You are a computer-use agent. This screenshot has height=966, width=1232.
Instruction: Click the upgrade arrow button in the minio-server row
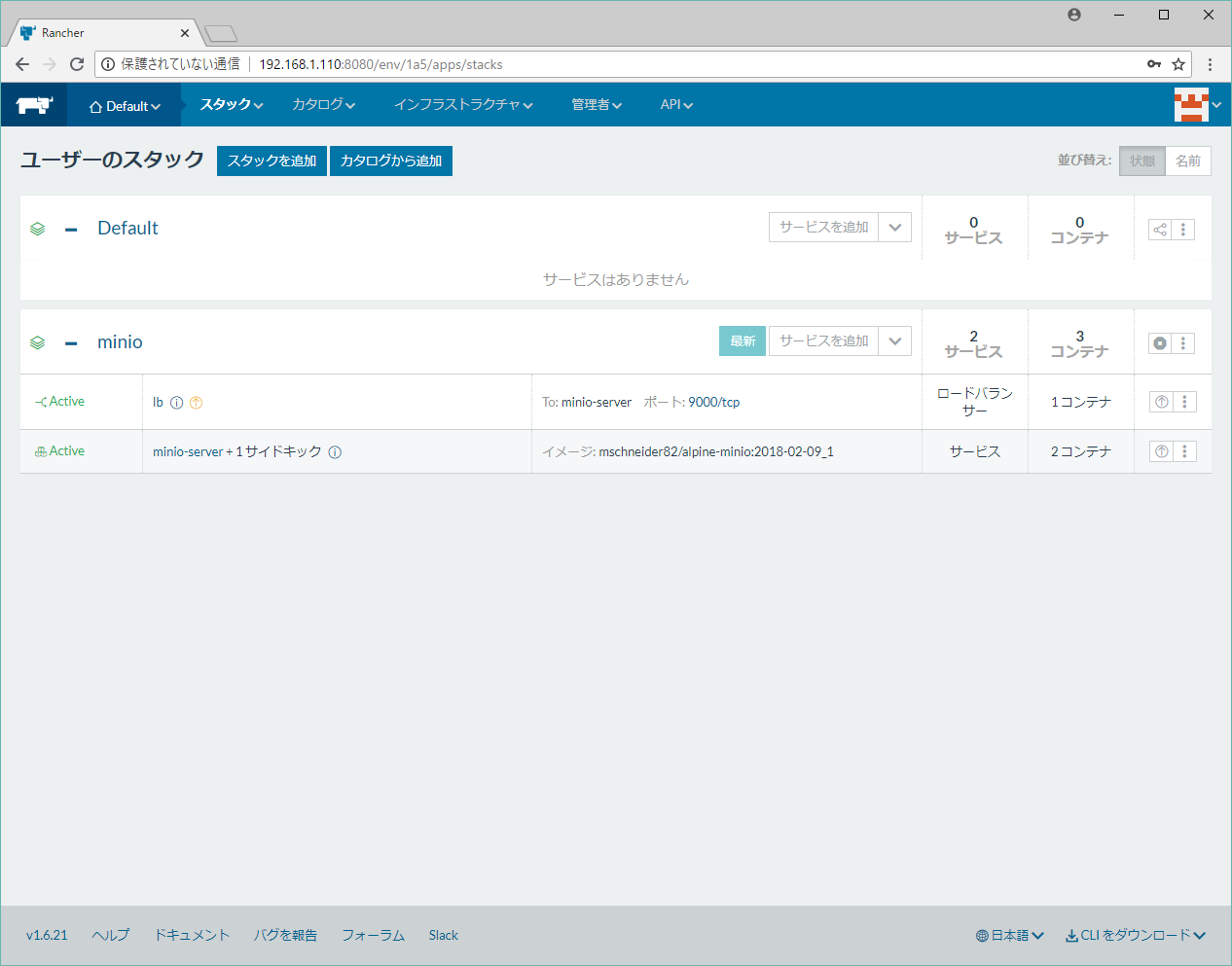click(1161, 451)
